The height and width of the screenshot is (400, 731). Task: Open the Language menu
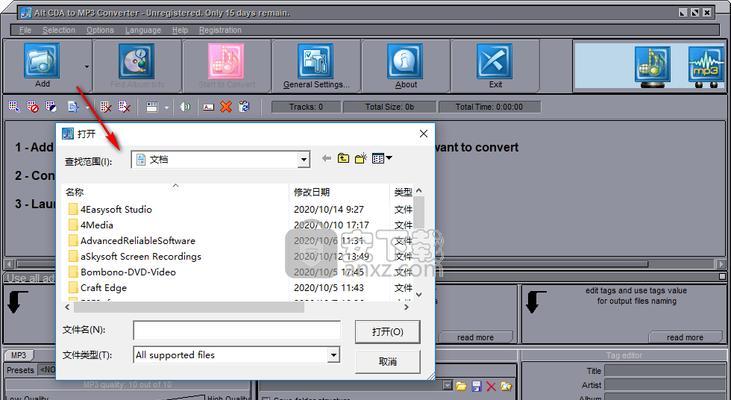143,30
